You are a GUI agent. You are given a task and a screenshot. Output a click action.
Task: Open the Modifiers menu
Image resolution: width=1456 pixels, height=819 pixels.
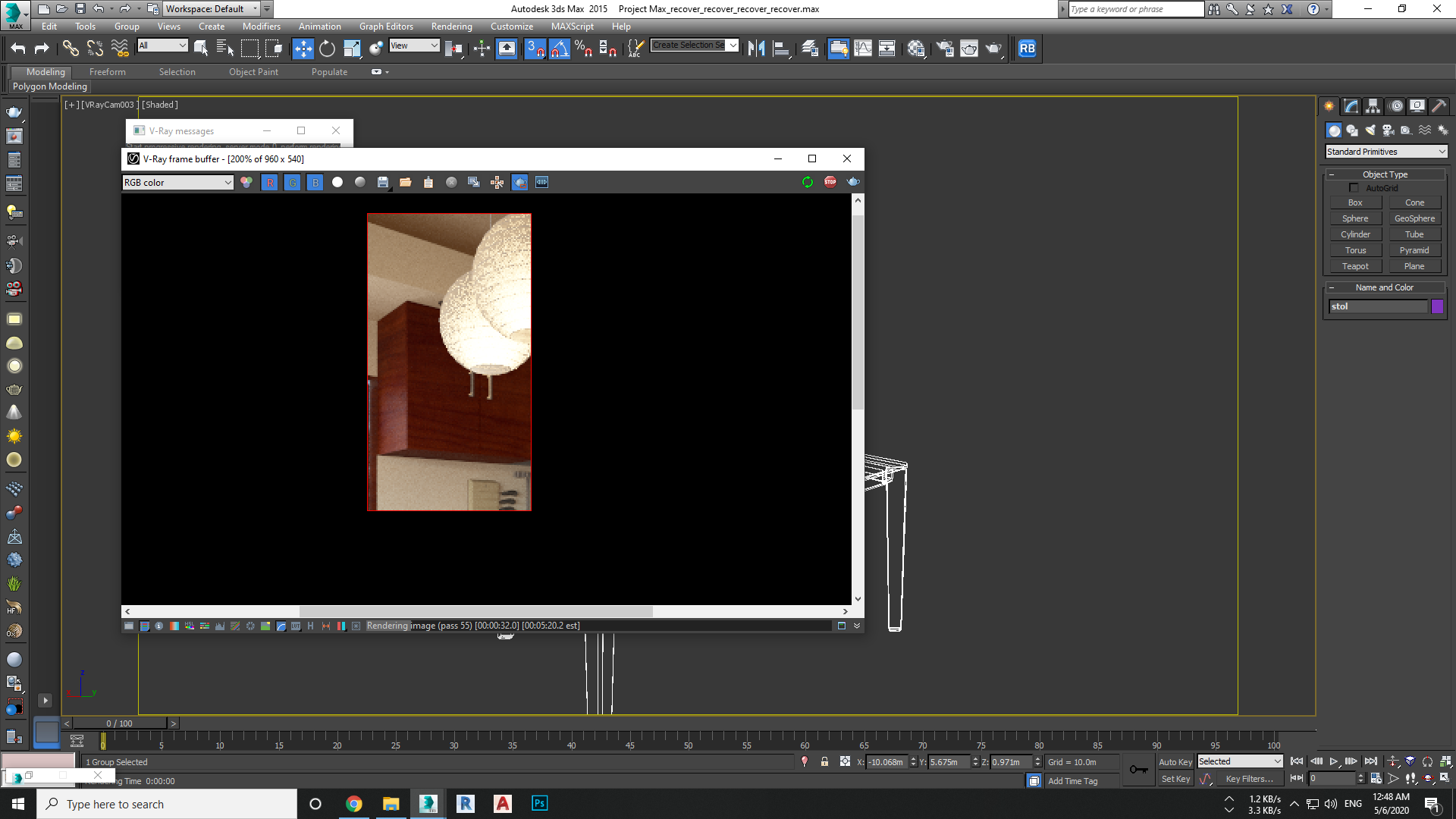click(261, 27)
